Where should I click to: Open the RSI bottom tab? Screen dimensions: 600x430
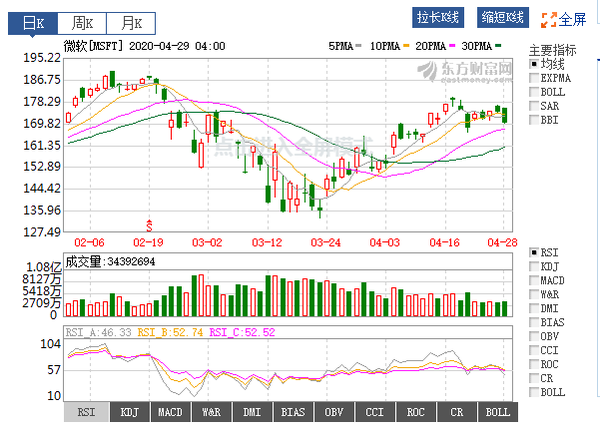(x=86, y=412)
